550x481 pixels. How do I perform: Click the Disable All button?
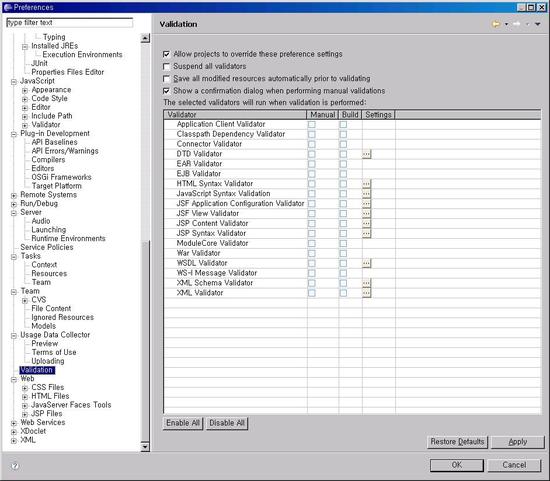point(227,423)
